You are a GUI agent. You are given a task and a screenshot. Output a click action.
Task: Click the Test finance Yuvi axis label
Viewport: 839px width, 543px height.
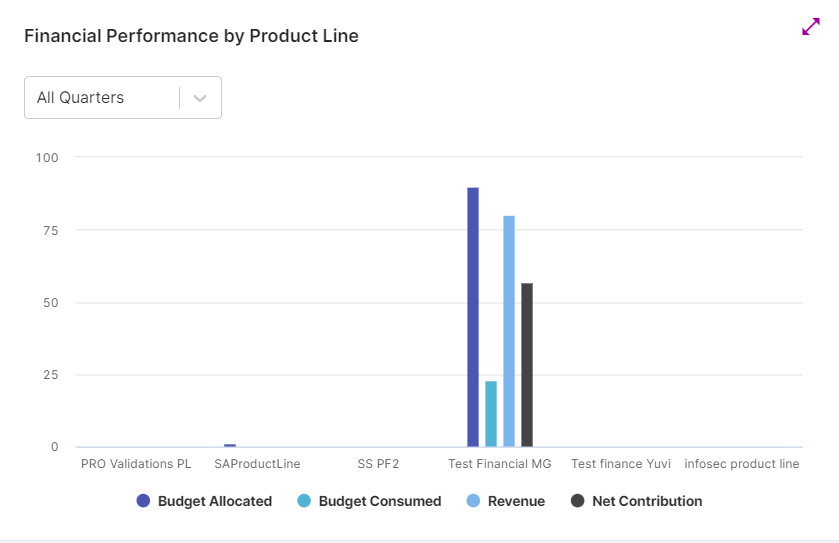pos(620,464)
